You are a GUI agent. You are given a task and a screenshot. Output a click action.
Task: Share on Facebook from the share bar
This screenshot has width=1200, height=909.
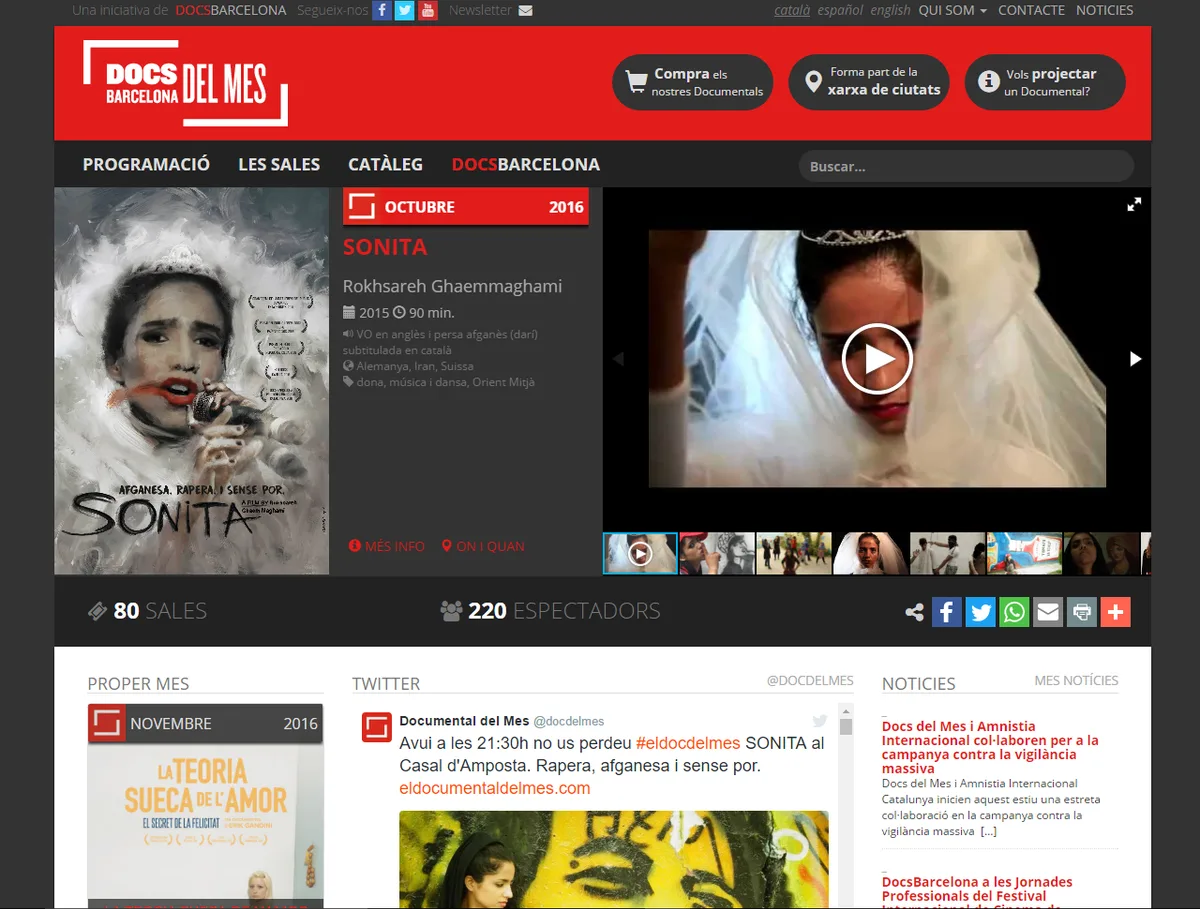tap(947, 612)
